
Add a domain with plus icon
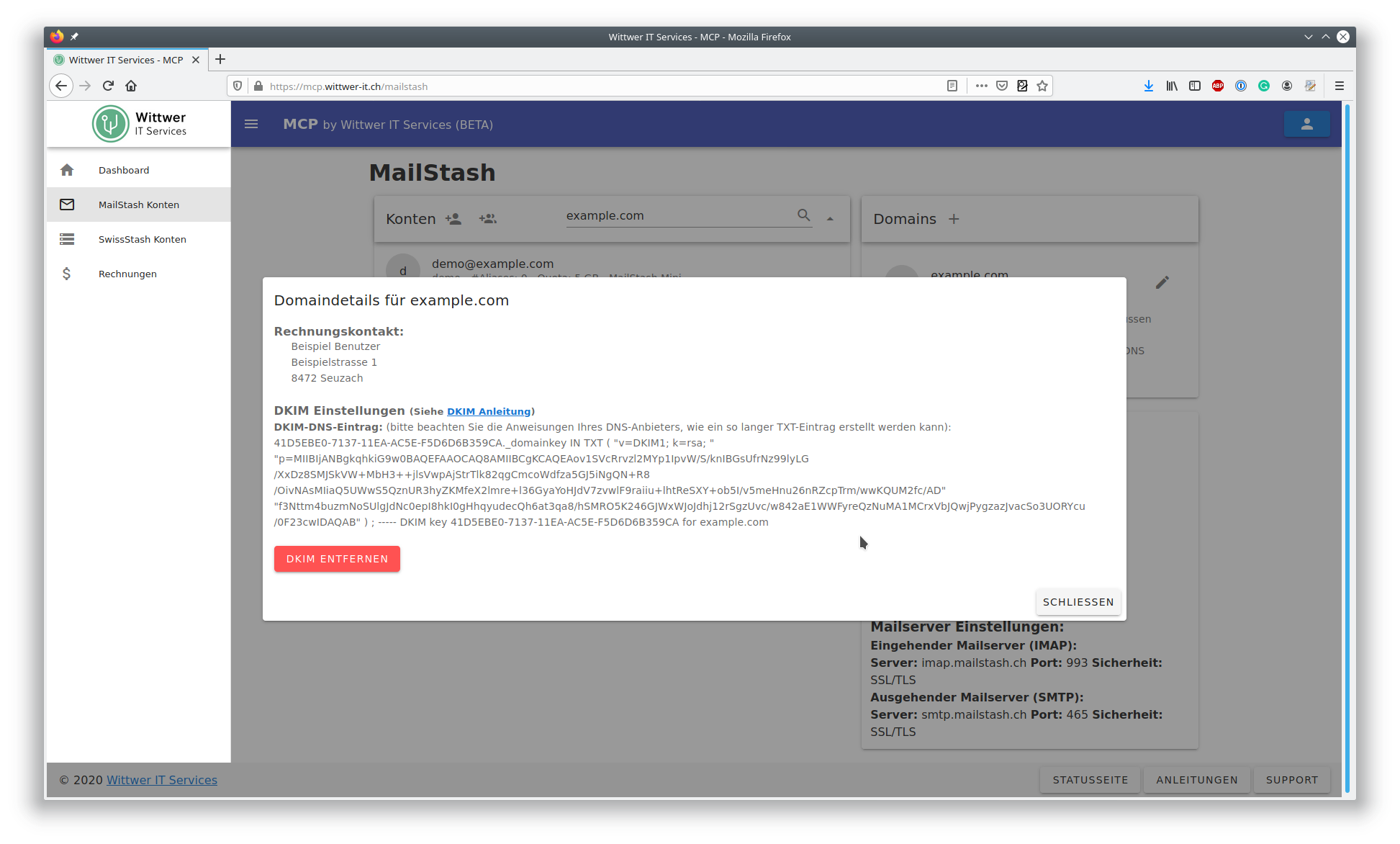pyautogui.click(x=954, y=219)
